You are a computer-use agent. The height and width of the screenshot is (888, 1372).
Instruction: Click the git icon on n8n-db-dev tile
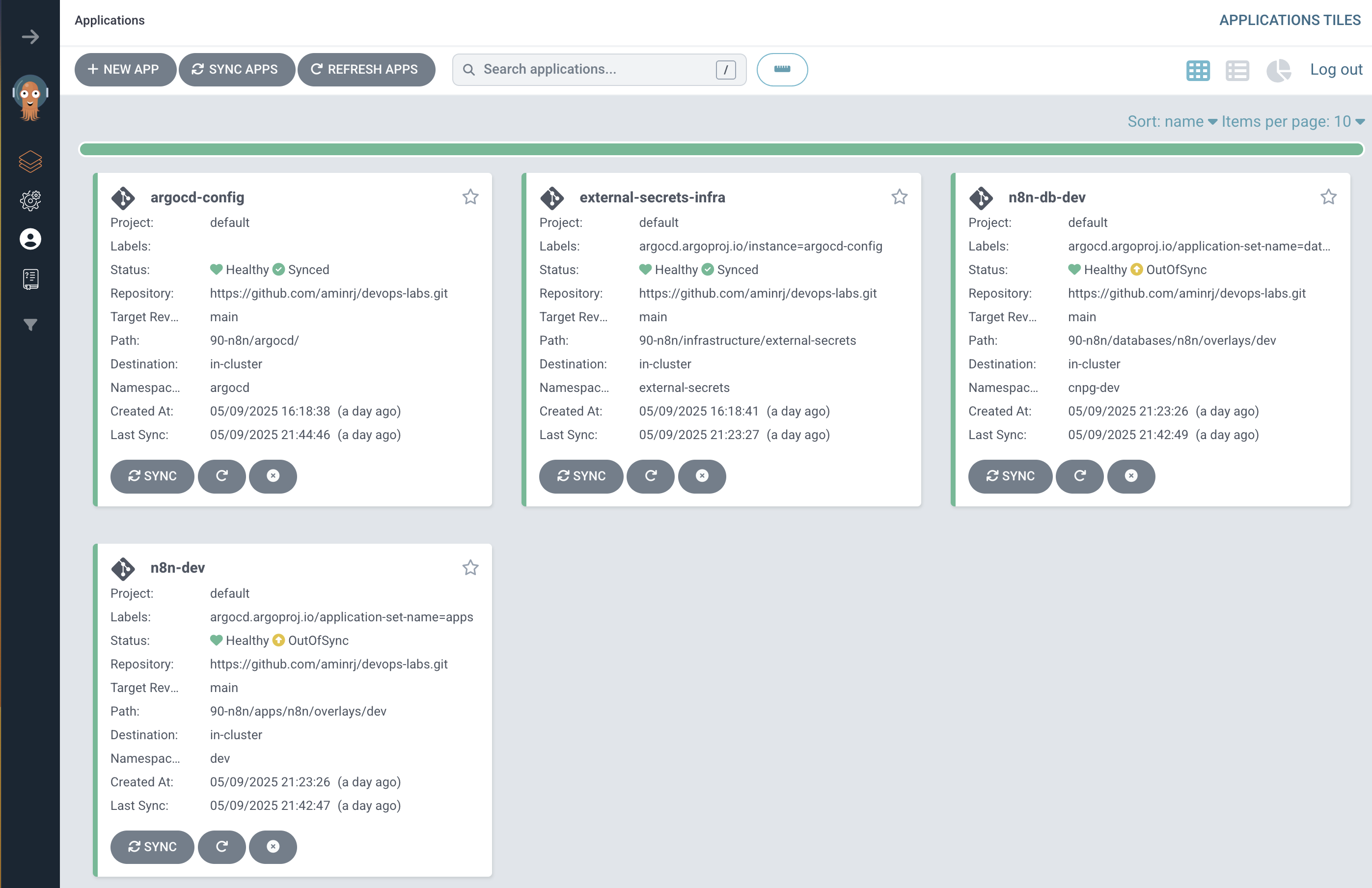coord(981,198)
